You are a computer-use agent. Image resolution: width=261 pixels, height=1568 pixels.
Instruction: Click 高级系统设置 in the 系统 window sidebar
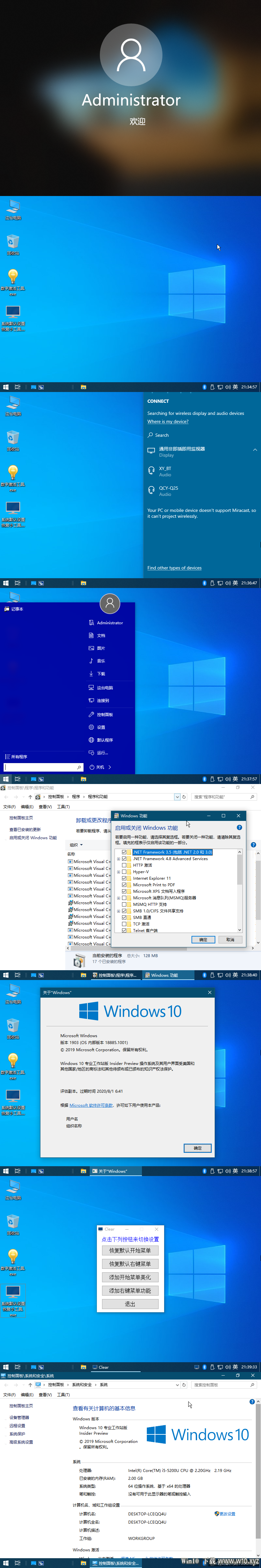pos(21,1442)
